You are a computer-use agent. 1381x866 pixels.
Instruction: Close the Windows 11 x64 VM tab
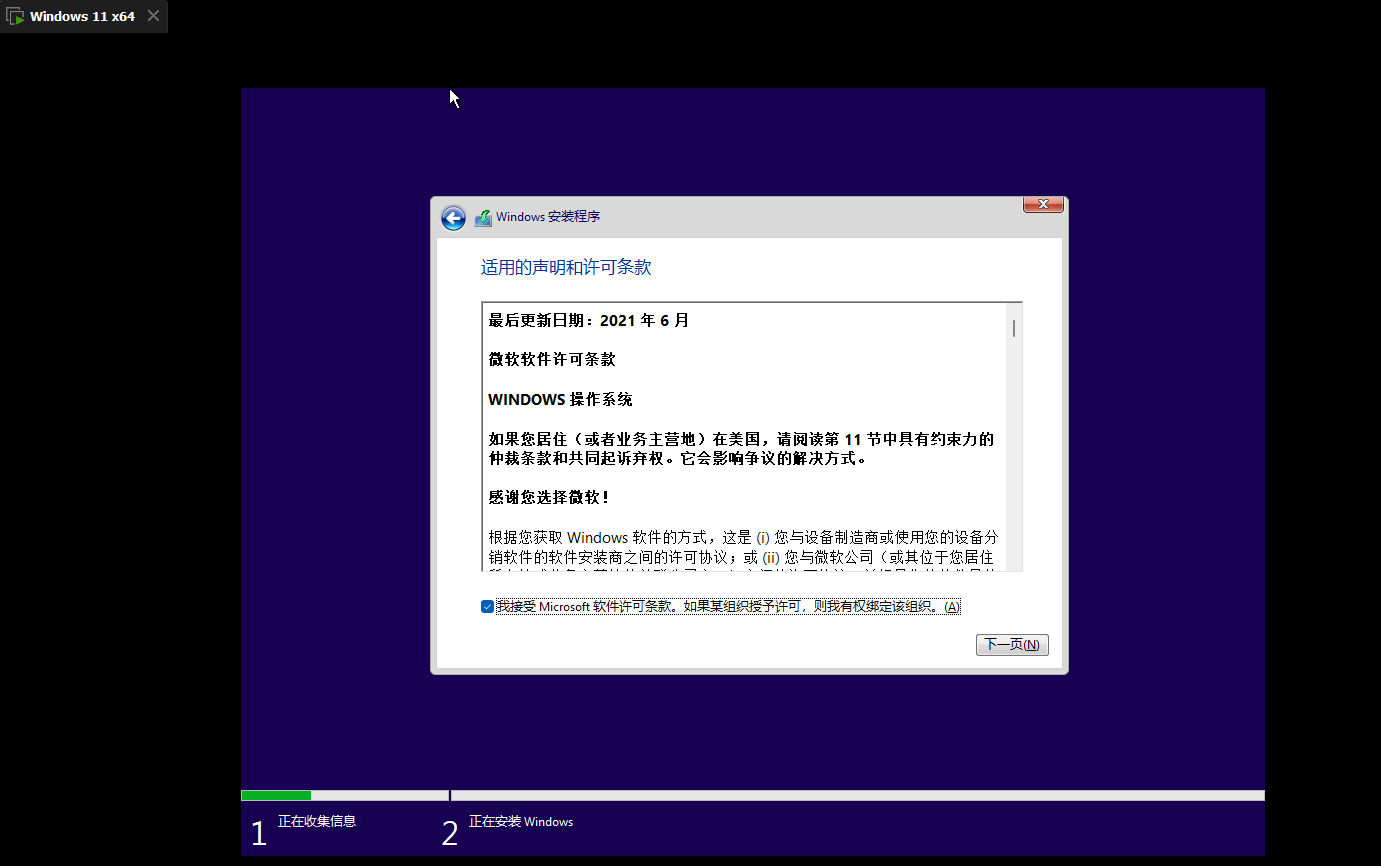pos(153,16)
